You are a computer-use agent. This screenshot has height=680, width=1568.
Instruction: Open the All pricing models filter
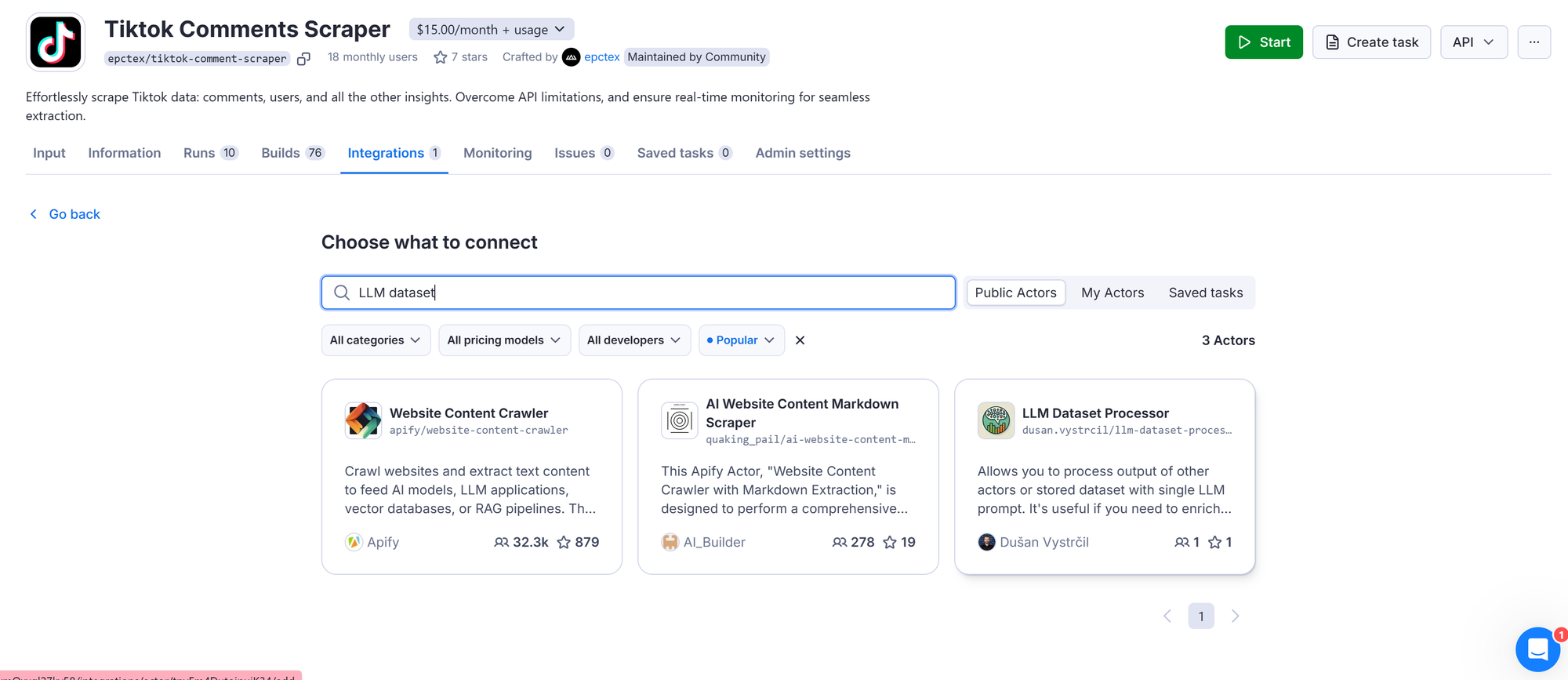pos(504,340)
